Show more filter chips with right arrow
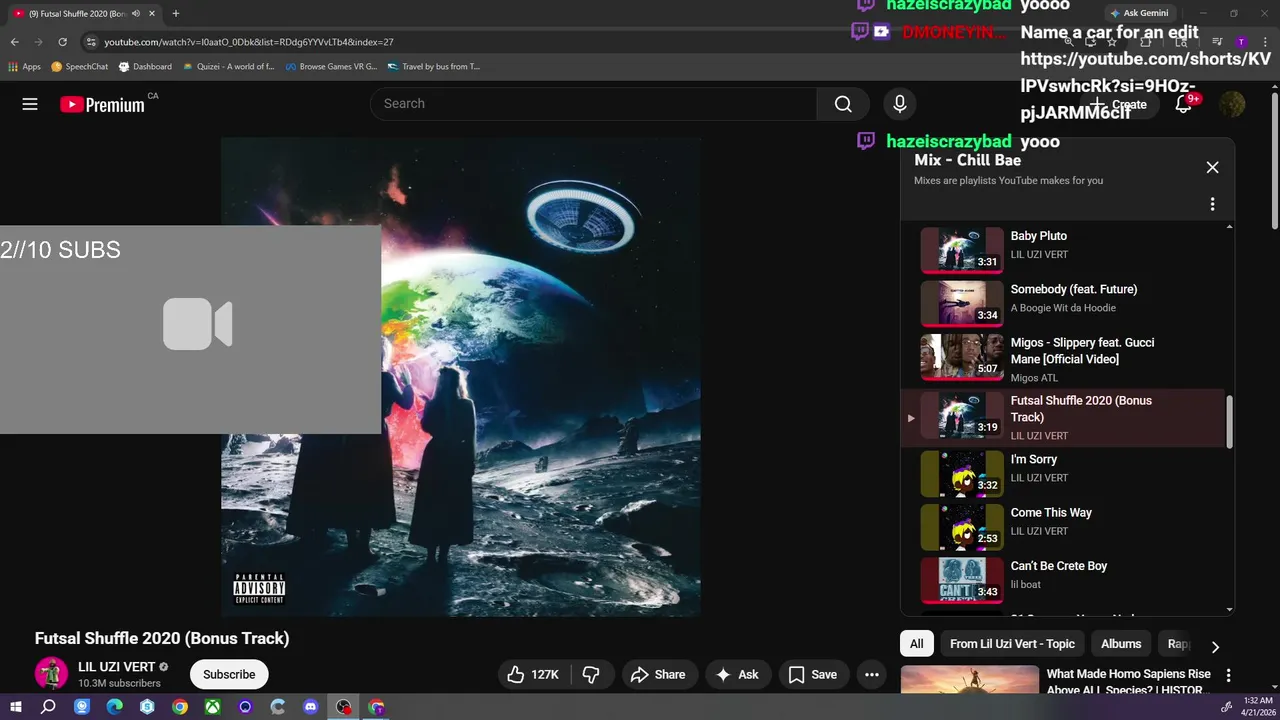Image resolution: width=1280 pixels, height=720 pixels. click(x=1215, y=646)
